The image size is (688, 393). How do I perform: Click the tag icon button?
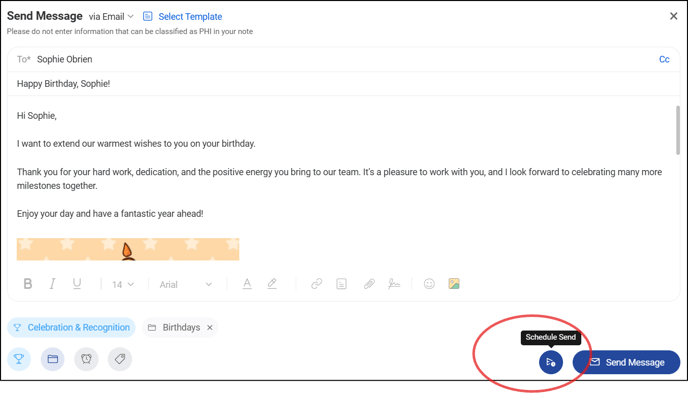120,359
